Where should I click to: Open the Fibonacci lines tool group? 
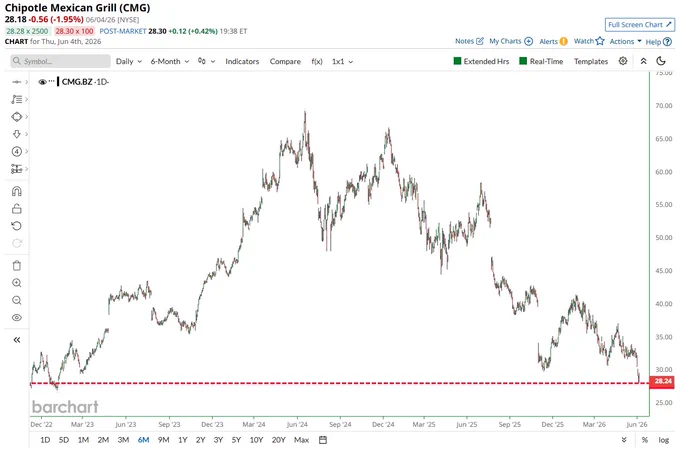(x=16, y=99)
